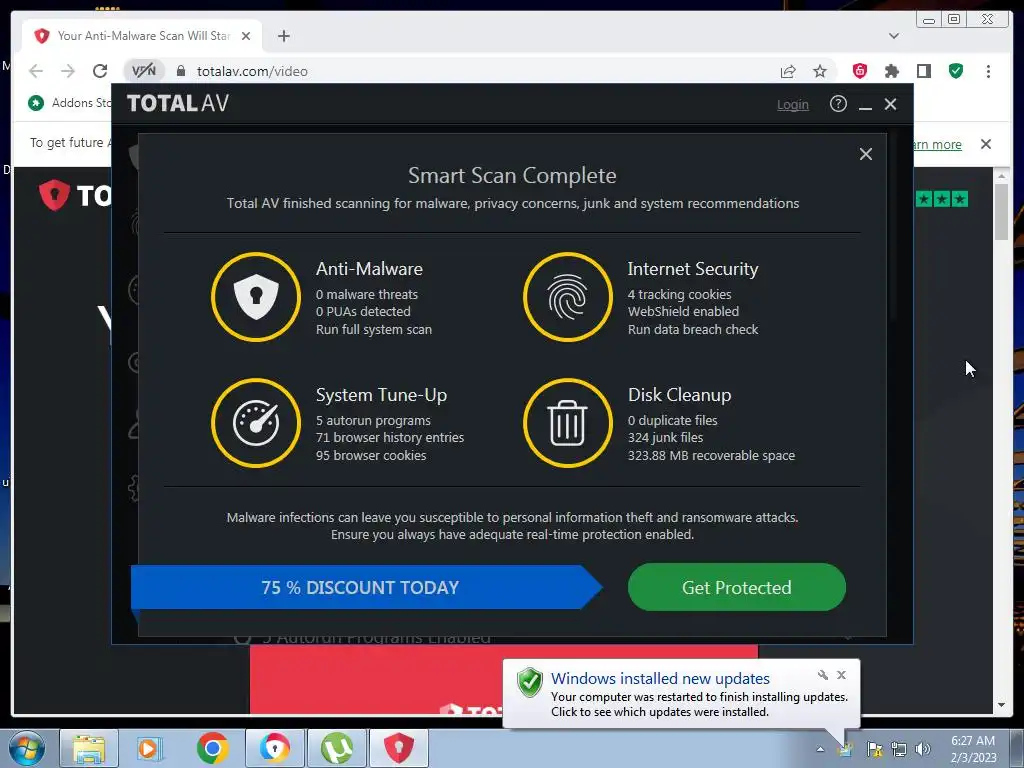Click the page scrollbar down arrow
1024x768 pixels.
(x=1001, y=705)
